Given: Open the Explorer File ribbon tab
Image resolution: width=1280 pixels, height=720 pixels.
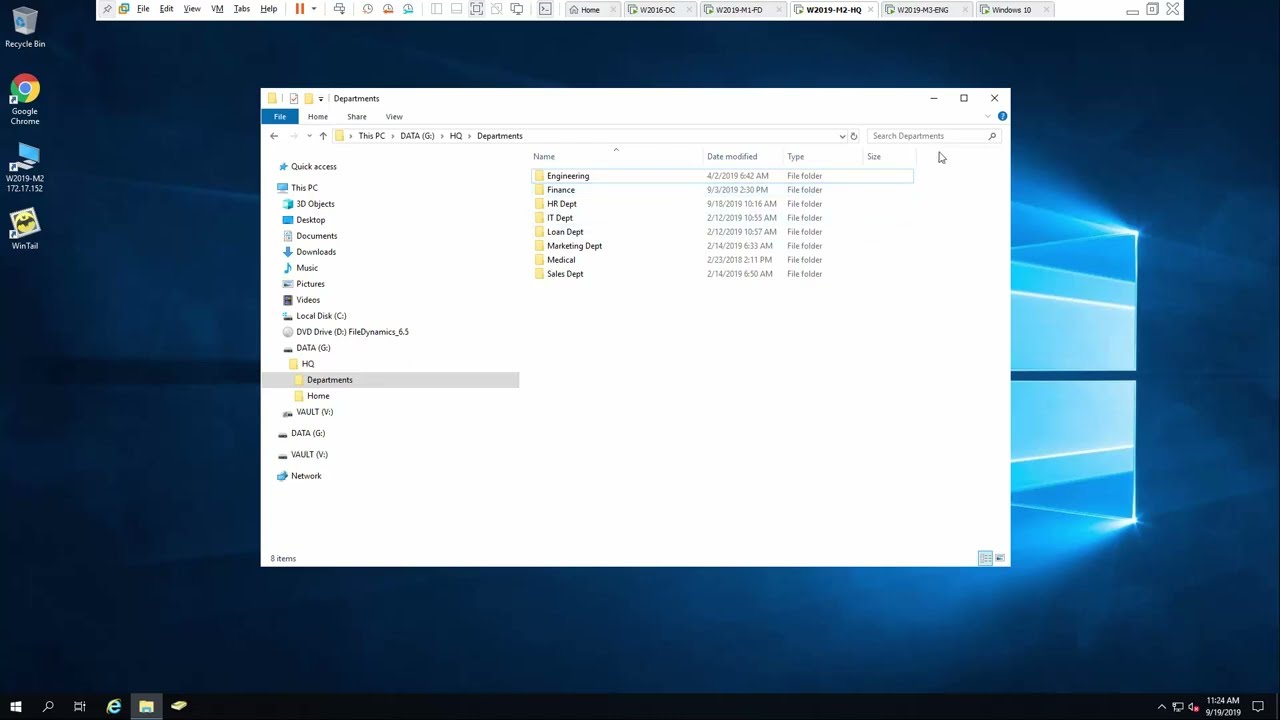Looking at the screenshot, I should point(280,117).
